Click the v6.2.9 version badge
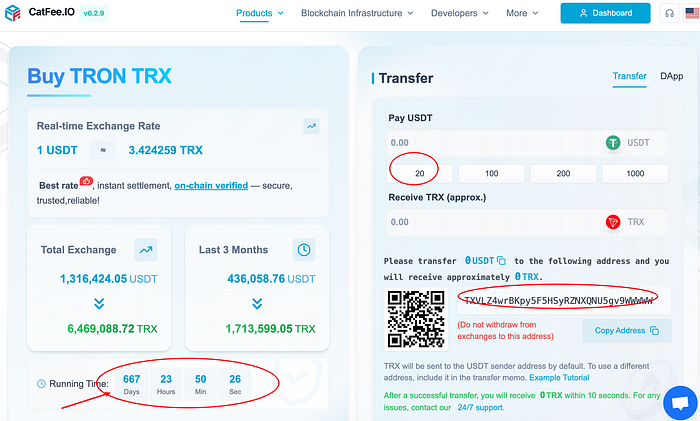The height and width of the screenshot is (421, 700). 94,13
